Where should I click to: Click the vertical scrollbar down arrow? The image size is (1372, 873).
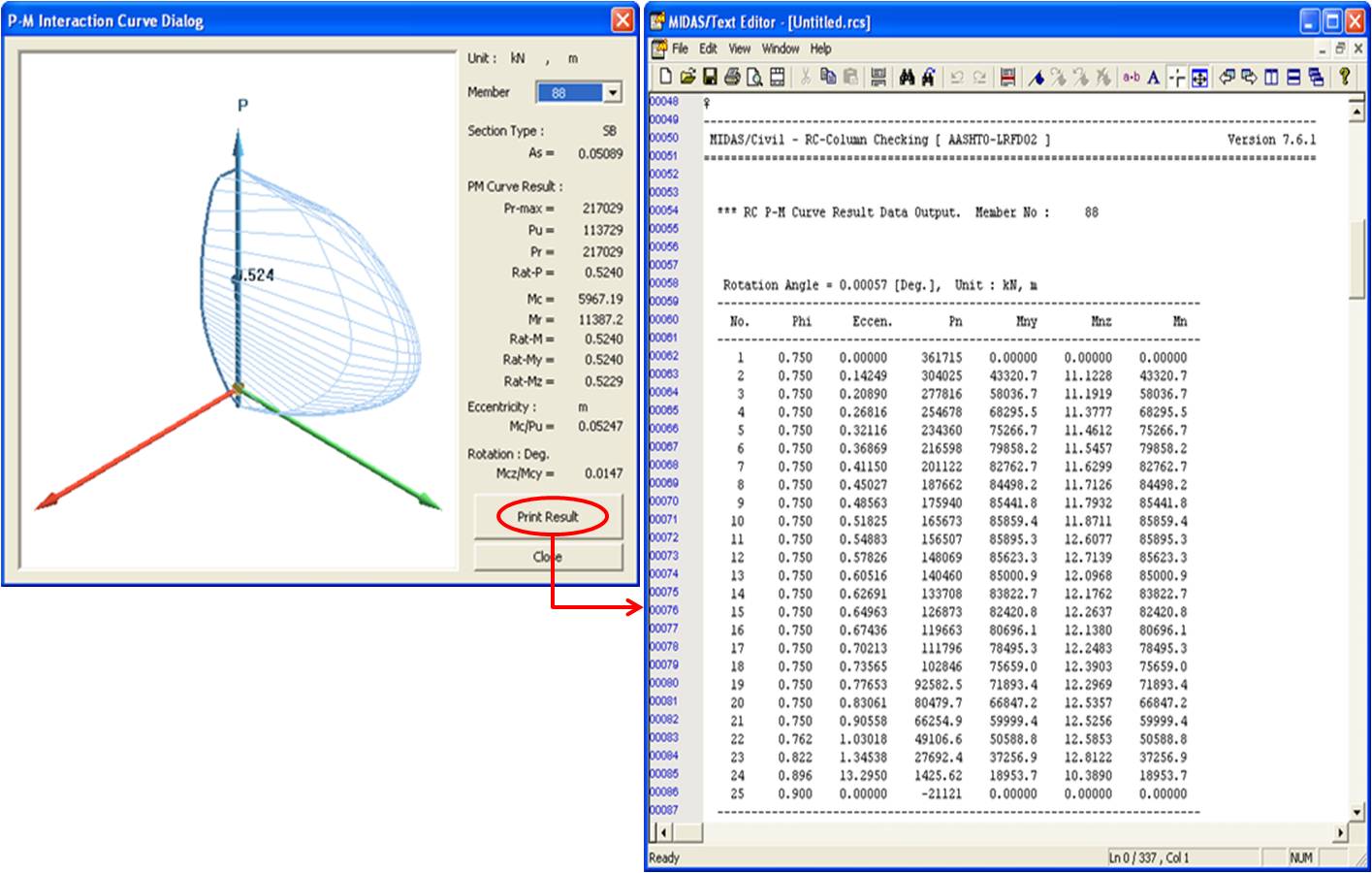coord(1356,812)
